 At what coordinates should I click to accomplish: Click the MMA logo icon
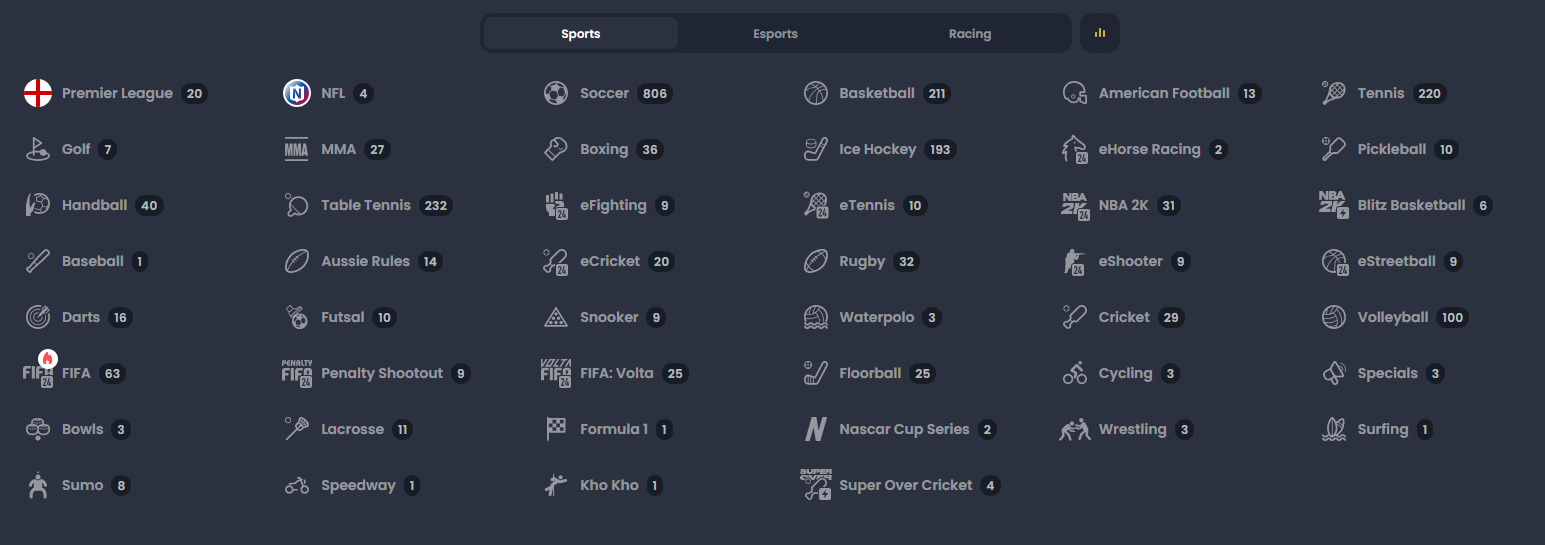point(297,149)
